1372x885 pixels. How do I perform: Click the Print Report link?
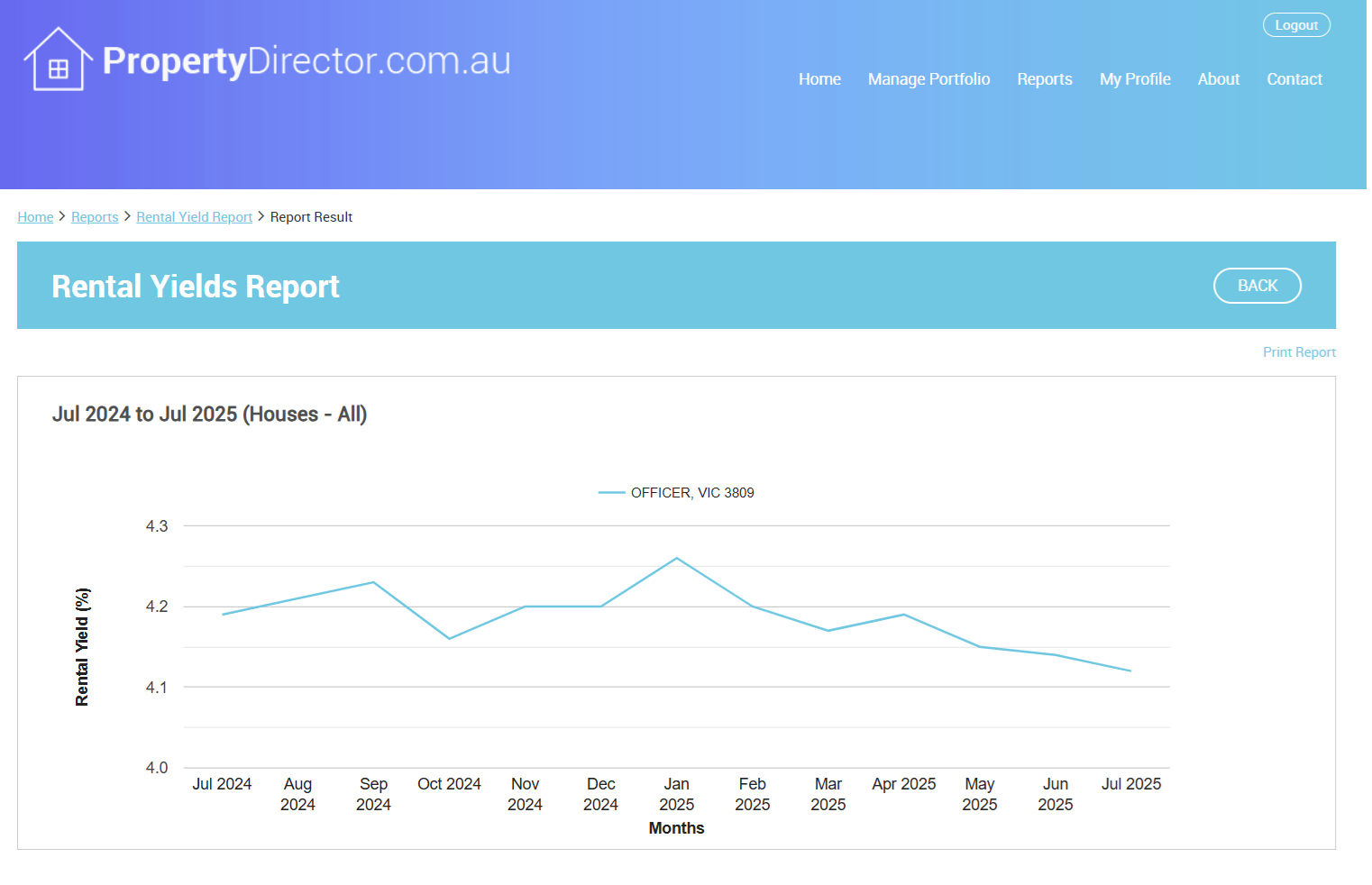point(1298,352)
